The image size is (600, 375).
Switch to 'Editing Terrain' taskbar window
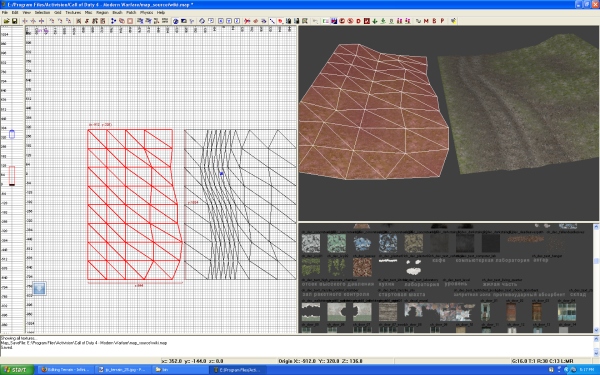pyautogui.click(x=65, y=370)
